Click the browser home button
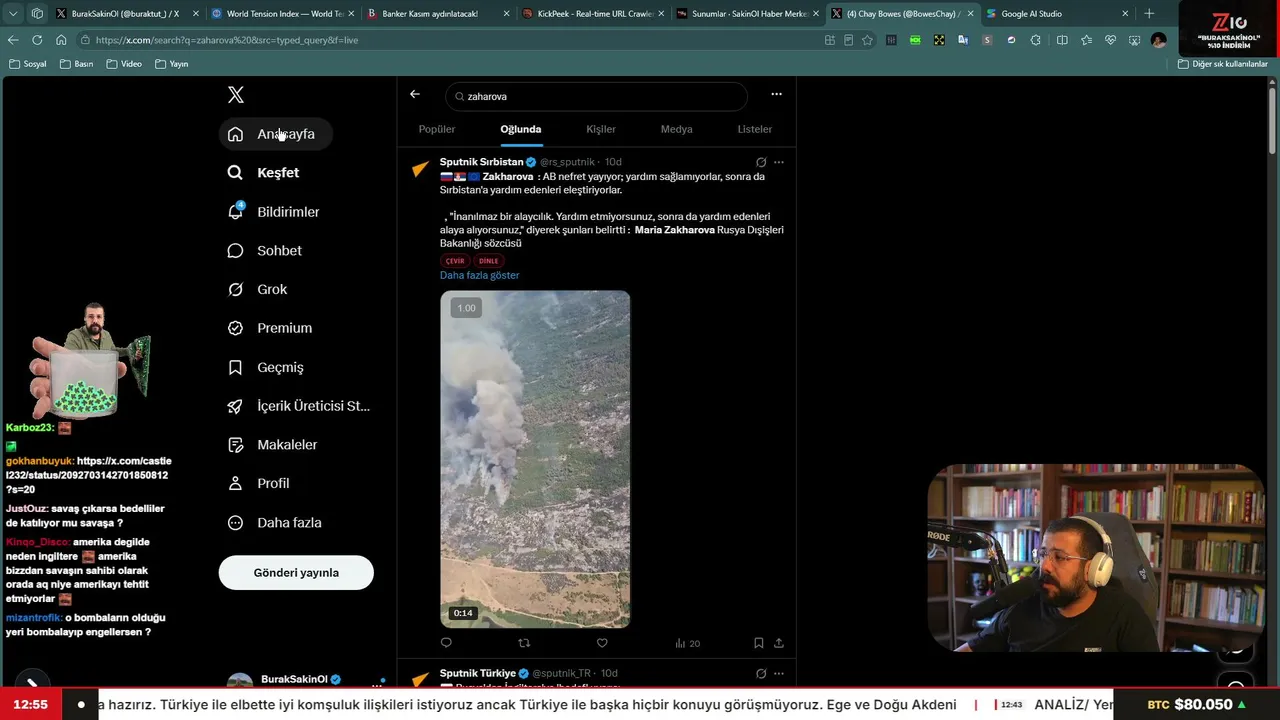The width and height of the screenshot is (1280, 720). [61, 40]
